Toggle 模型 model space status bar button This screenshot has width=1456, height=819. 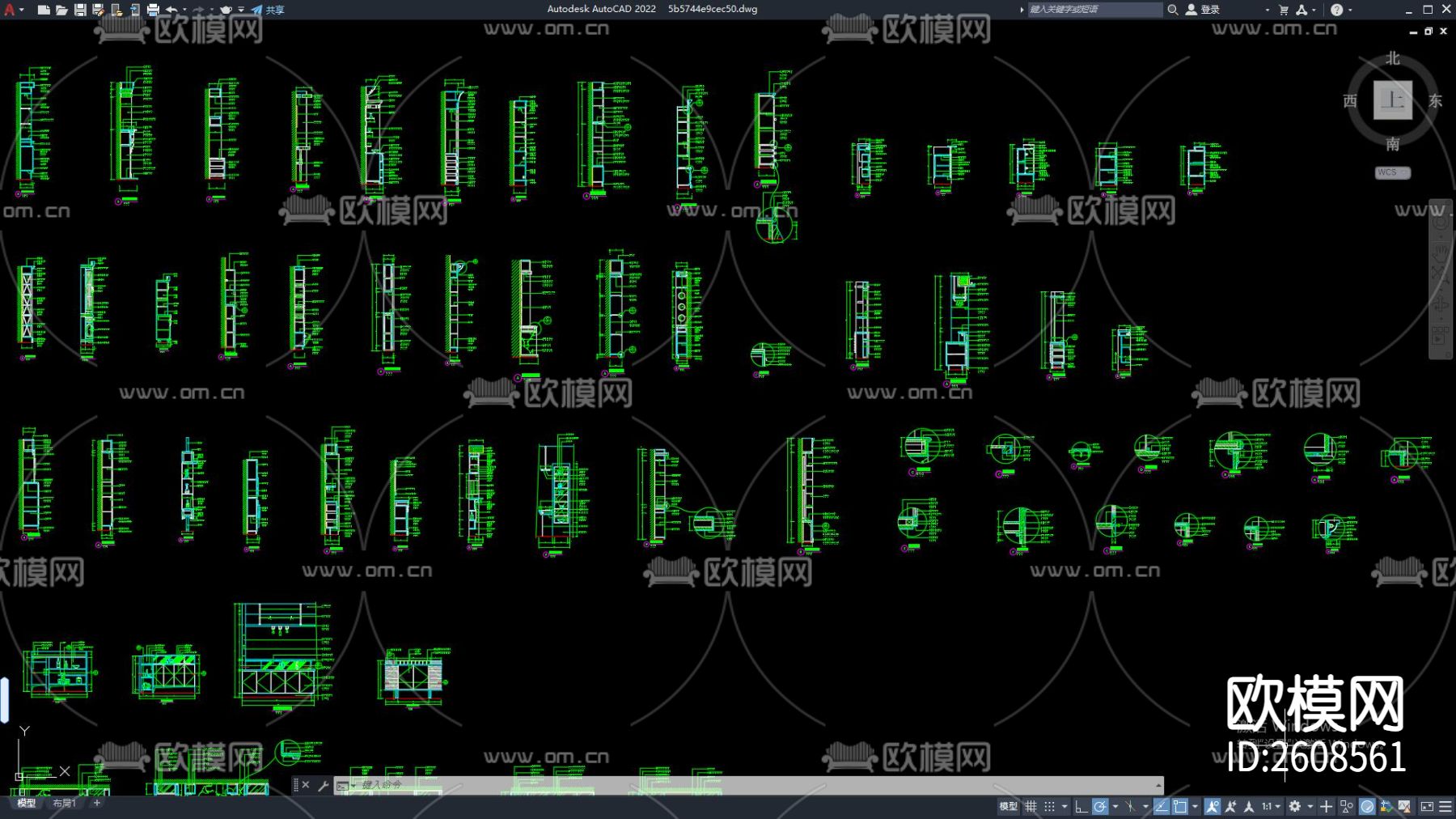(x=1009, y=807)
